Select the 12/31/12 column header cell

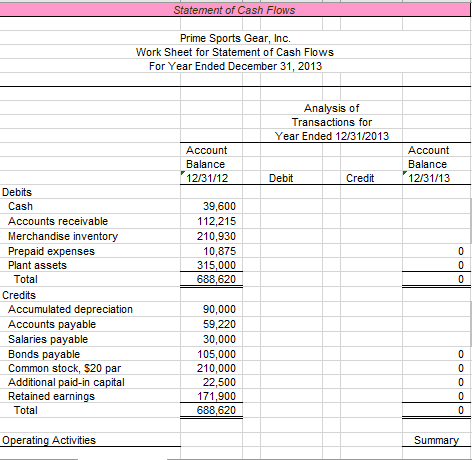pos(211,178)
